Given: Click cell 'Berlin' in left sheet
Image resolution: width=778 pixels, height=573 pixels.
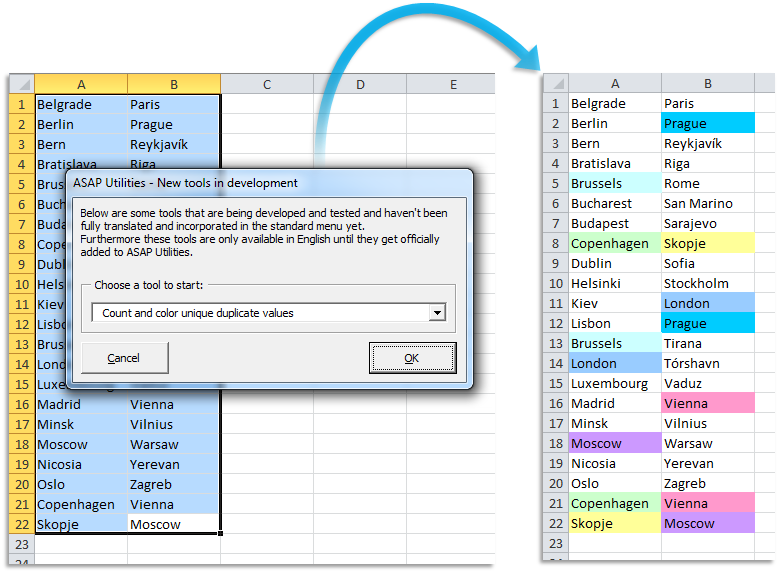Looking at the screenshot, I should click(x=81, y=124).
